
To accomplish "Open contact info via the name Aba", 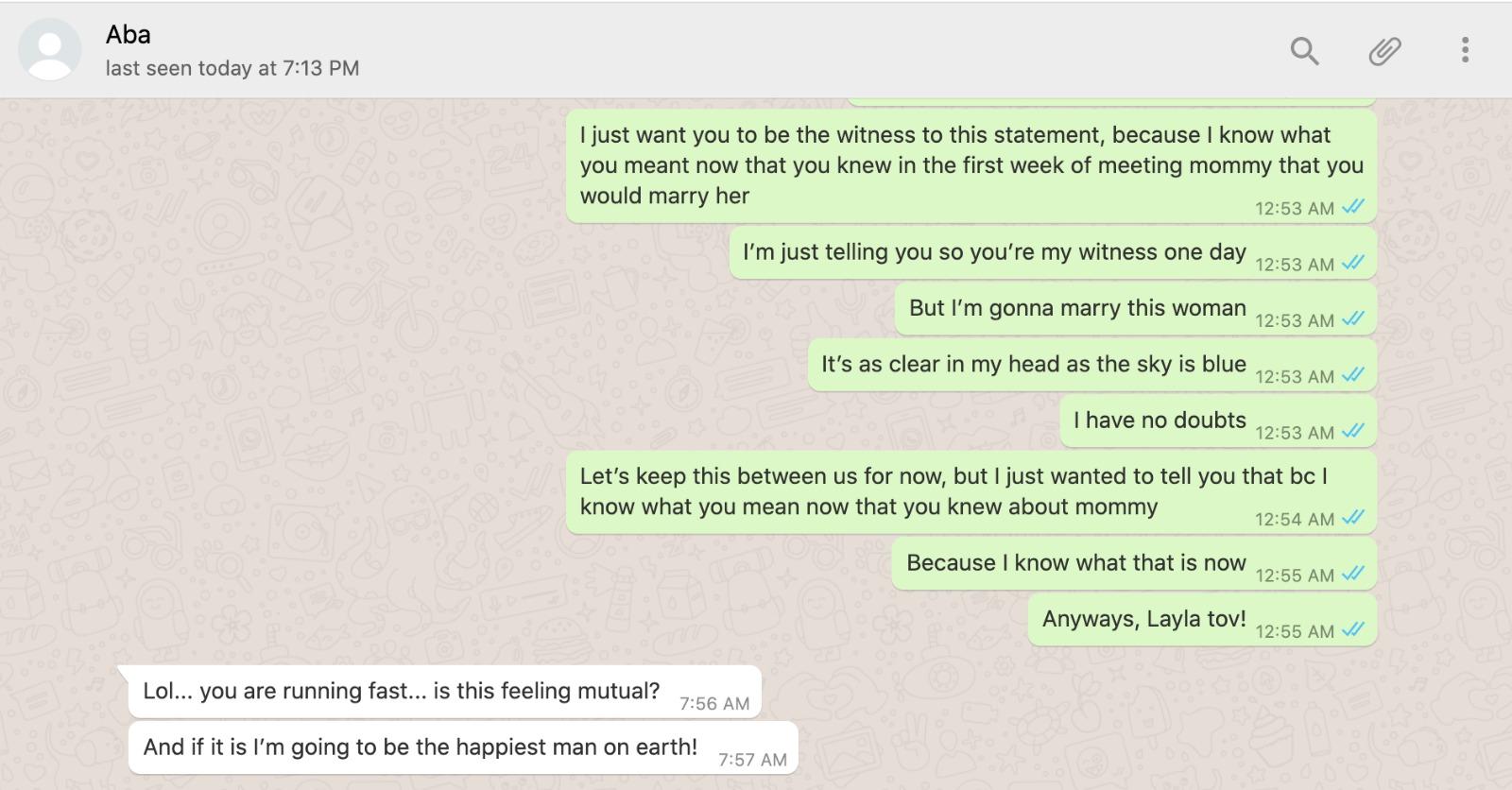I will pyautogui.click(x=128, y=35).
